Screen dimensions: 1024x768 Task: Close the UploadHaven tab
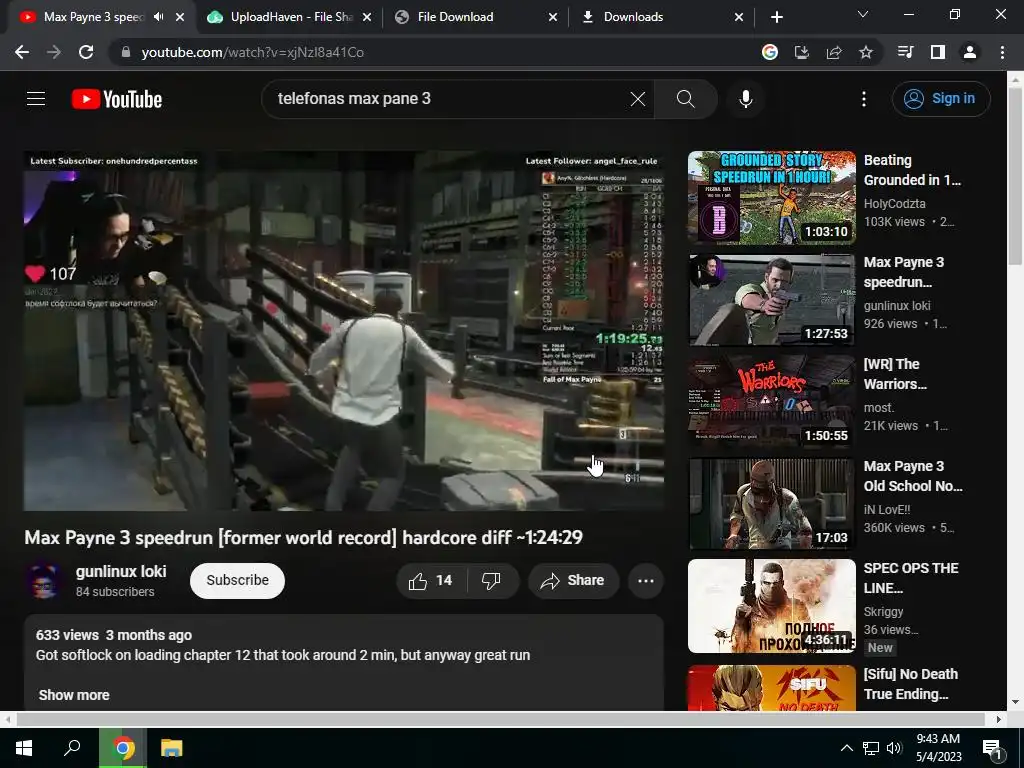367,17
